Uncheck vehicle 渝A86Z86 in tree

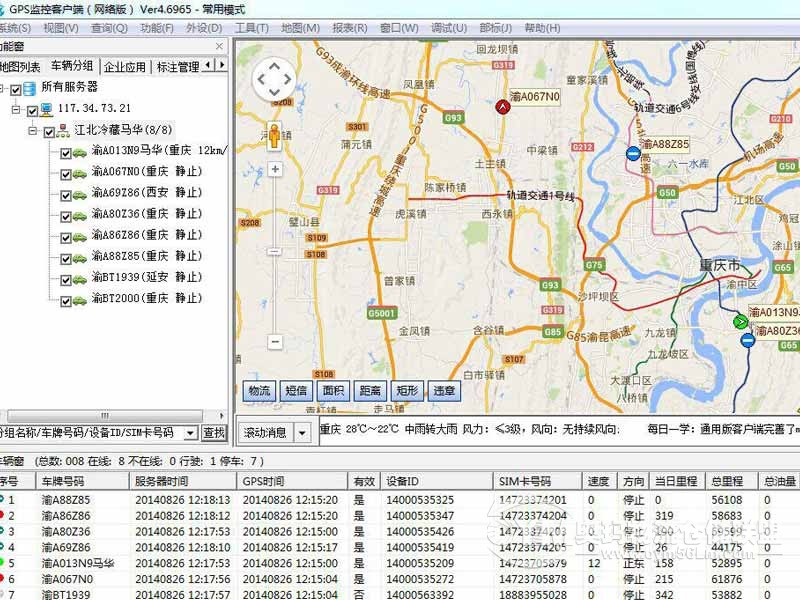tap(66, 238)
